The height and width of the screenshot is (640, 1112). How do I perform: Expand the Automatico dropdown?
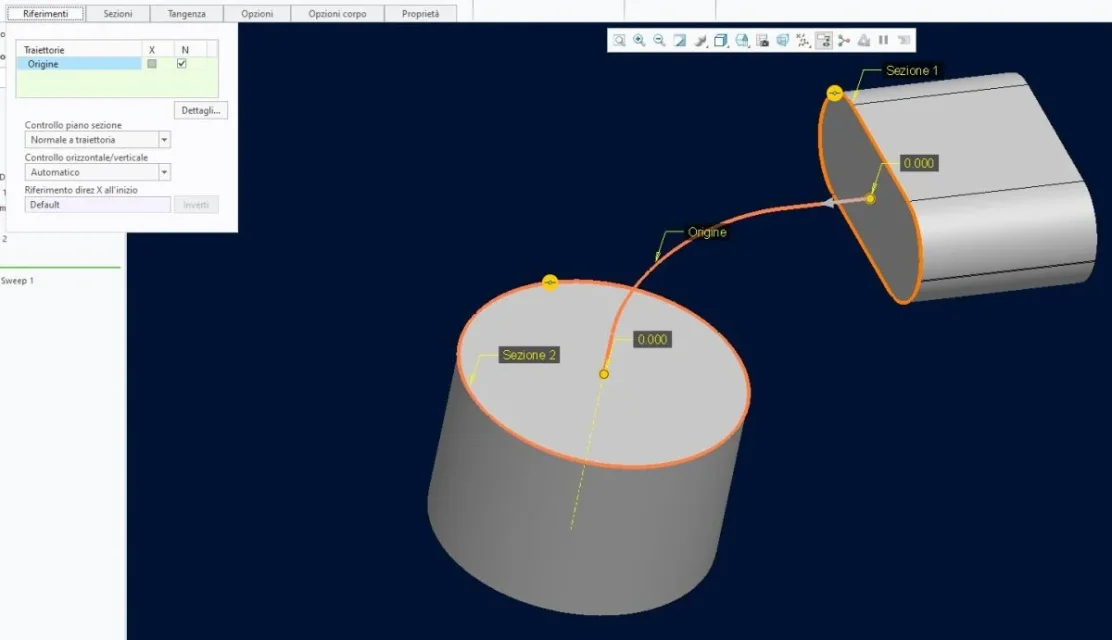click(x=164, y=172)
